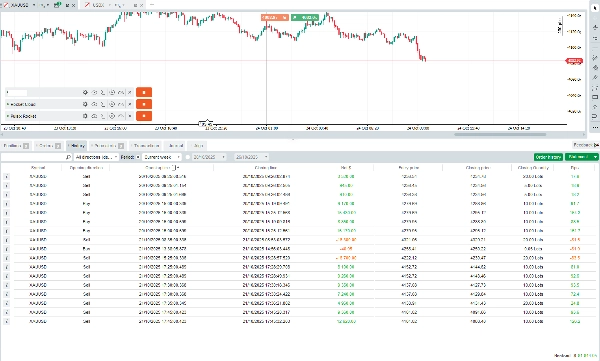The image size is (600, 361).
Task: Open the Feedback button
Action: [586, 145]
